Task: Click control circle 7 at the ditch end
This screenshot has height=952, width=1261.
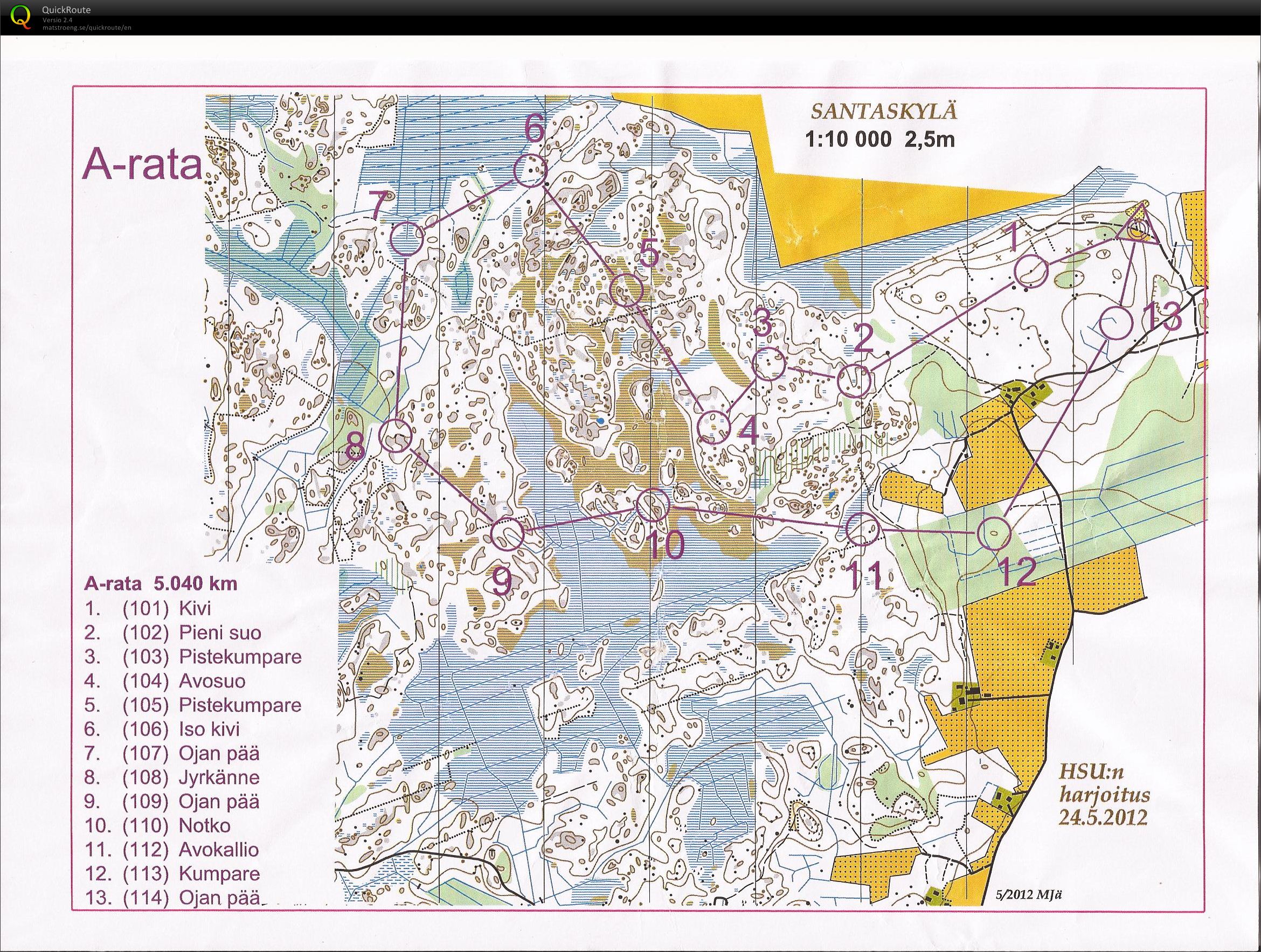Action: point(407,238)
